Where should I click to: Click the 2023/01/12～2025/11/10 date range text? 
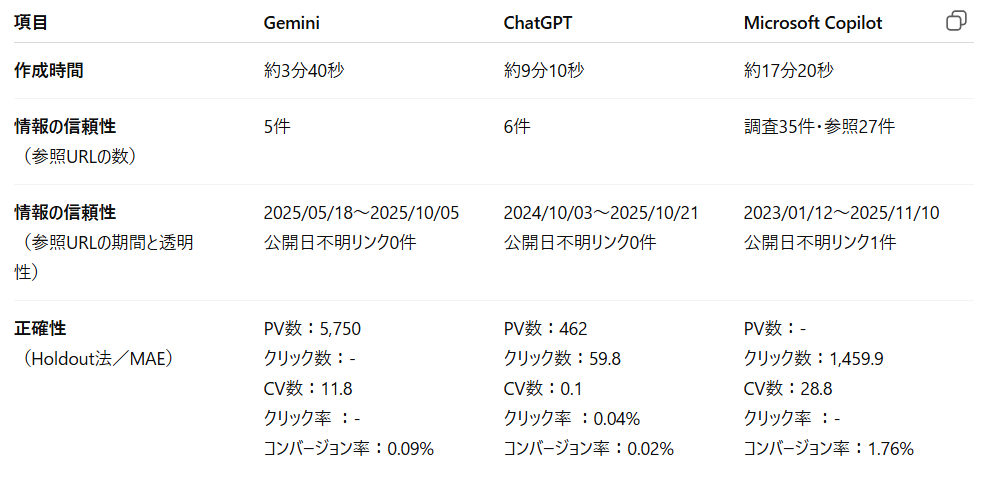pyautogui.click(x=841, y=212)
